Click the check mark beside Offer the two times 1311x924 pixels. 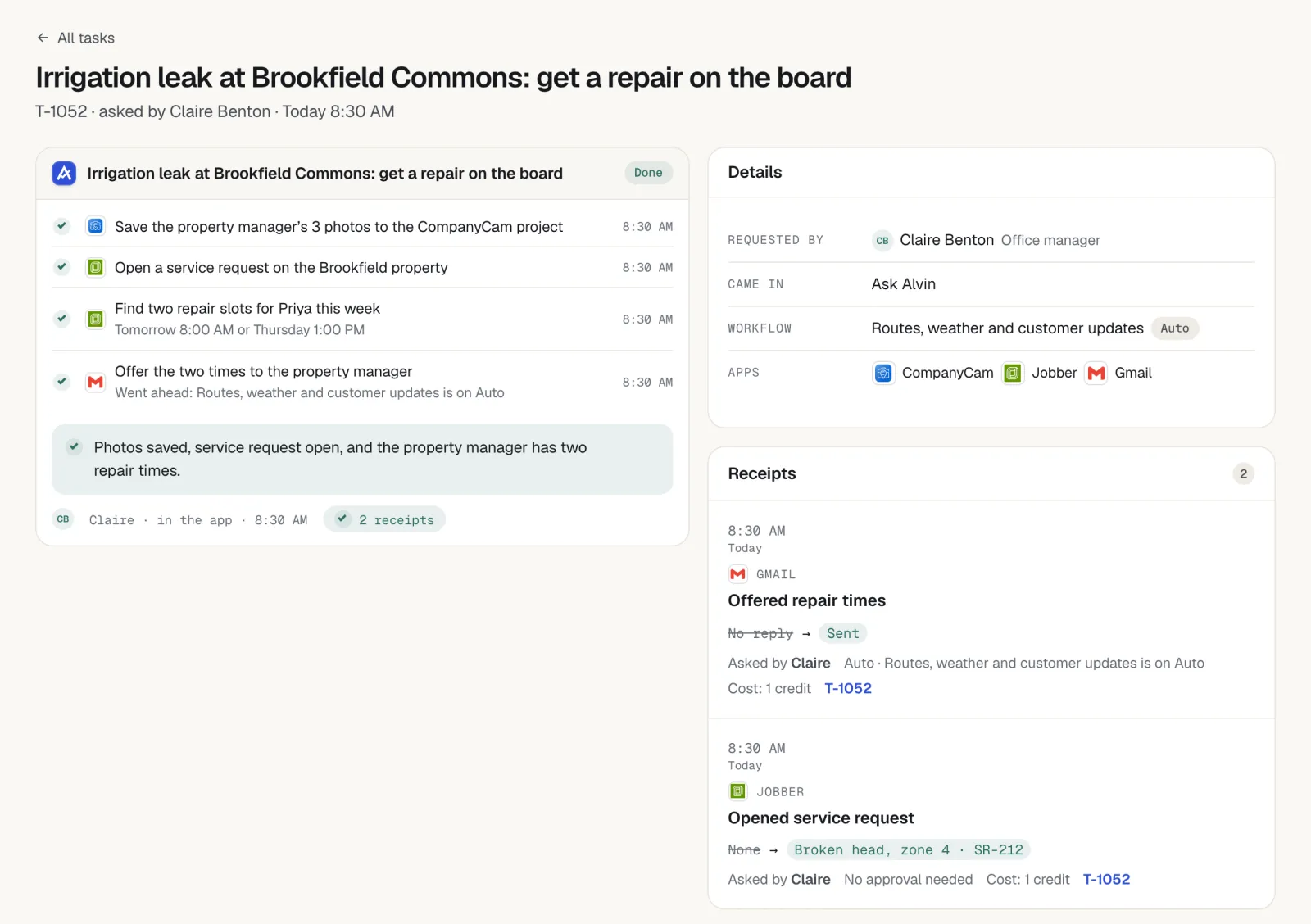click(x=61, y=382)
